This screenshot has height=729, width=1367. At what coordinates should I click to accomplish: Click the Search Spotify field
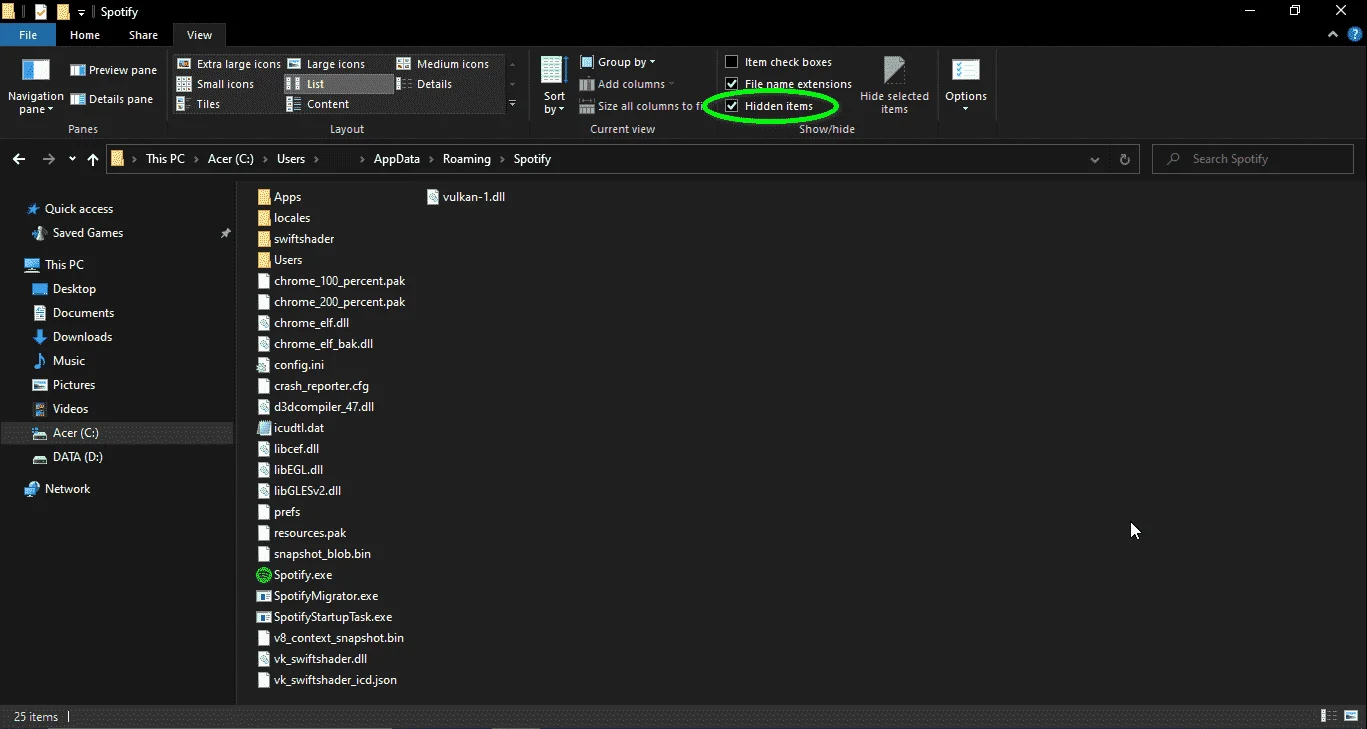coord(1253,159)
